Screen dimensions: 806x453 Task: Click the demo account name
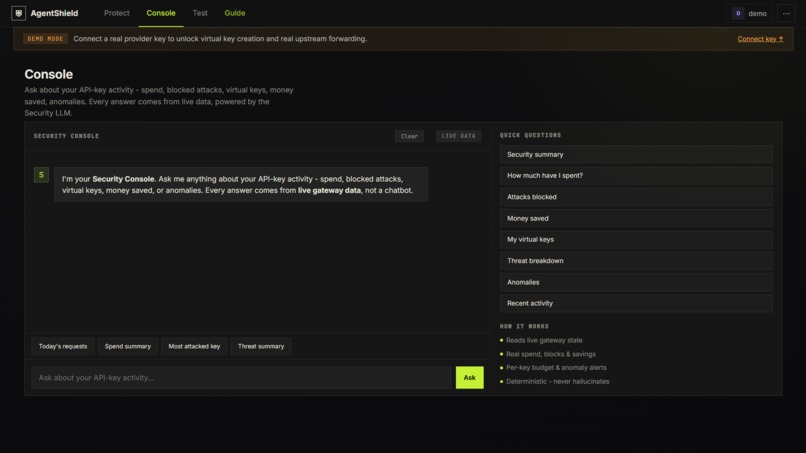point(757,14)
